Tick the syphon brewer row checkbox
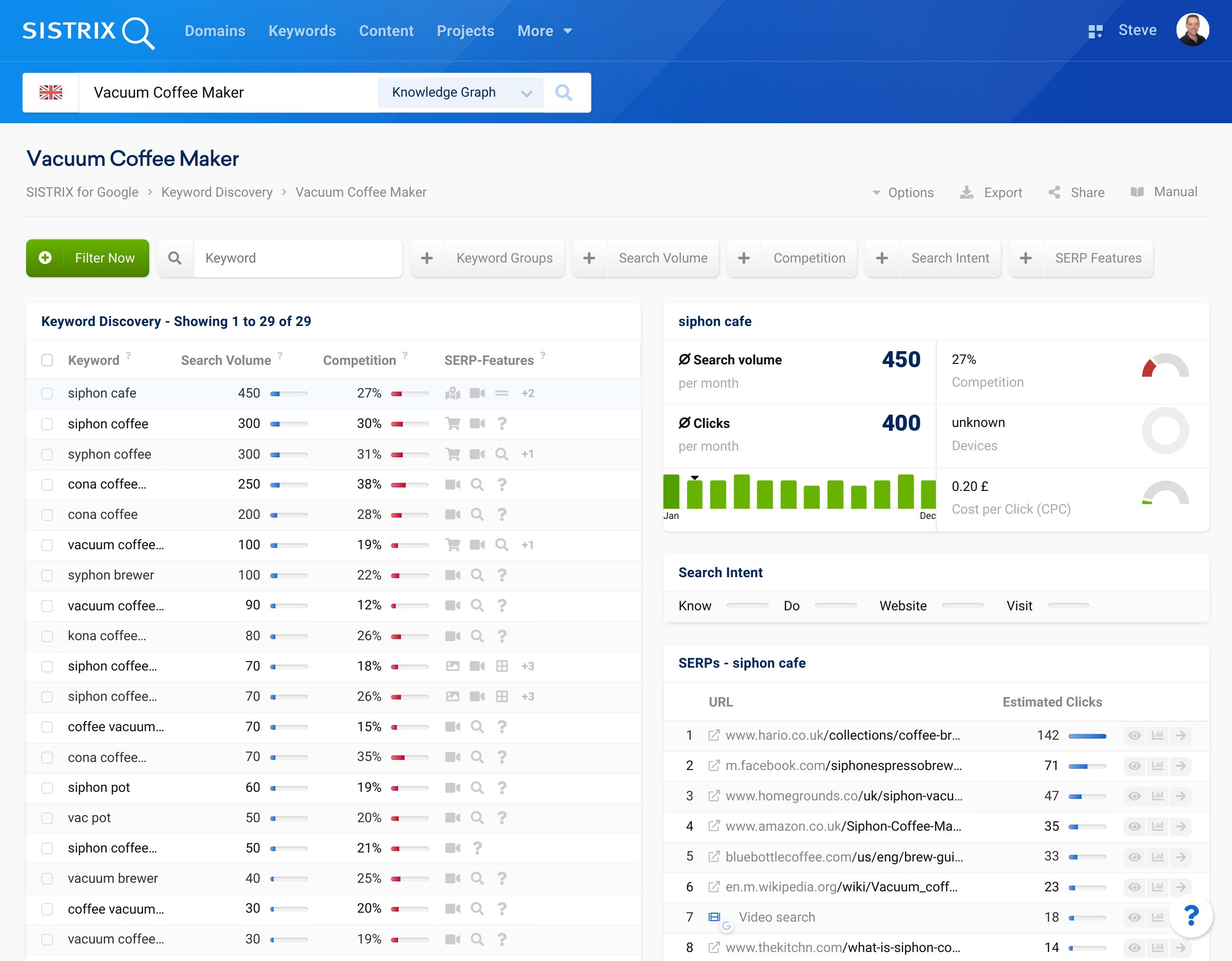The width and height of the screenshot is (1232, 961). (x=47, y=575)
